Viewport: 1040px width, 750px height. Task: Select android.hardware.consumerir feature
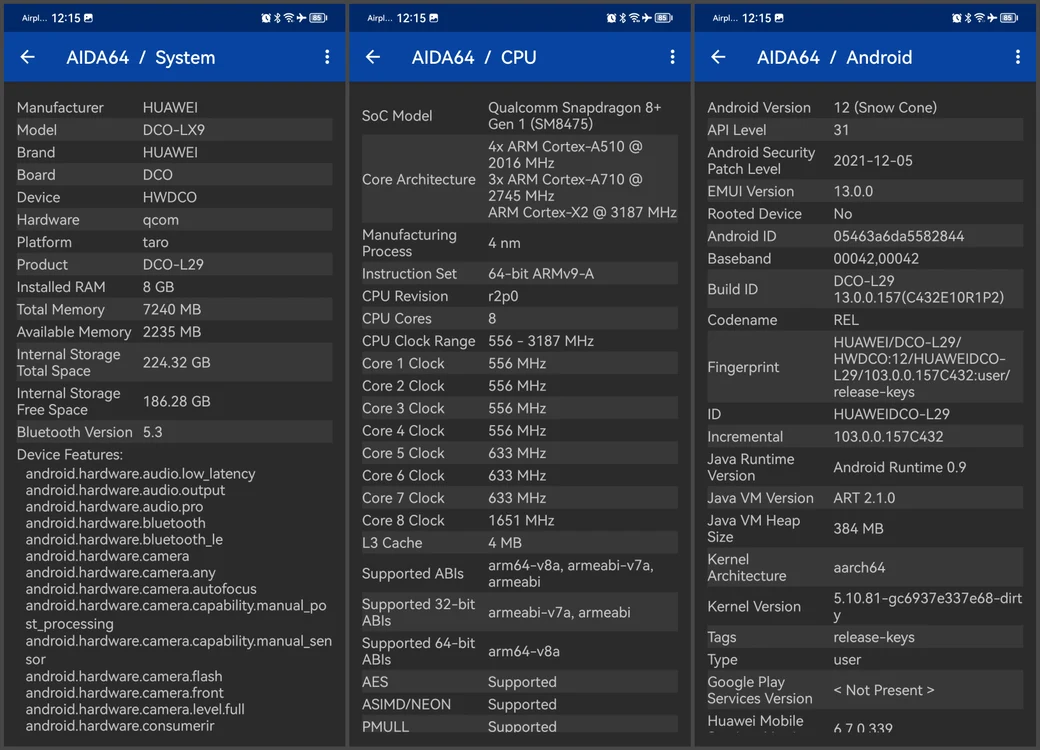coord(120,725)
